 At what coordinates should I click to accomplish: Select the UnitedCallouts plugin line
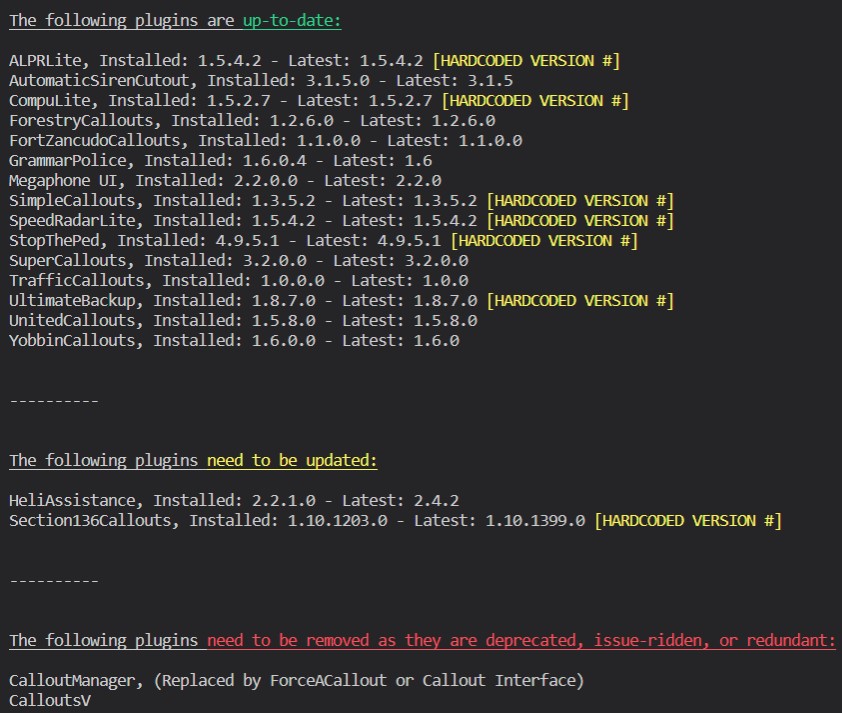click(x=243, y=321)
